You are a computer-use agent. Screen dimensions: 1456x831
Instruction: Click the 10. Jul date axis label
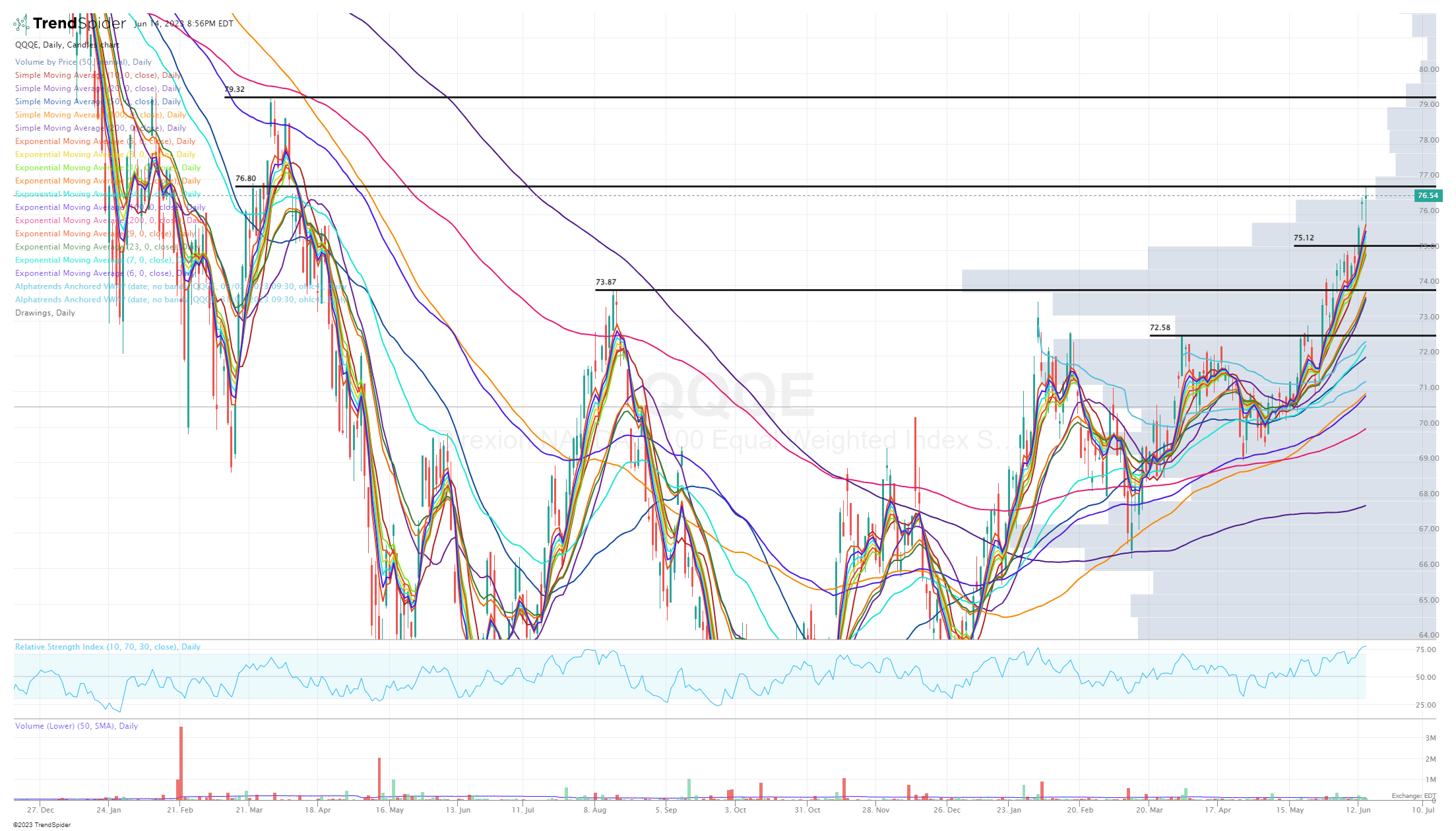coord(1423,811)
